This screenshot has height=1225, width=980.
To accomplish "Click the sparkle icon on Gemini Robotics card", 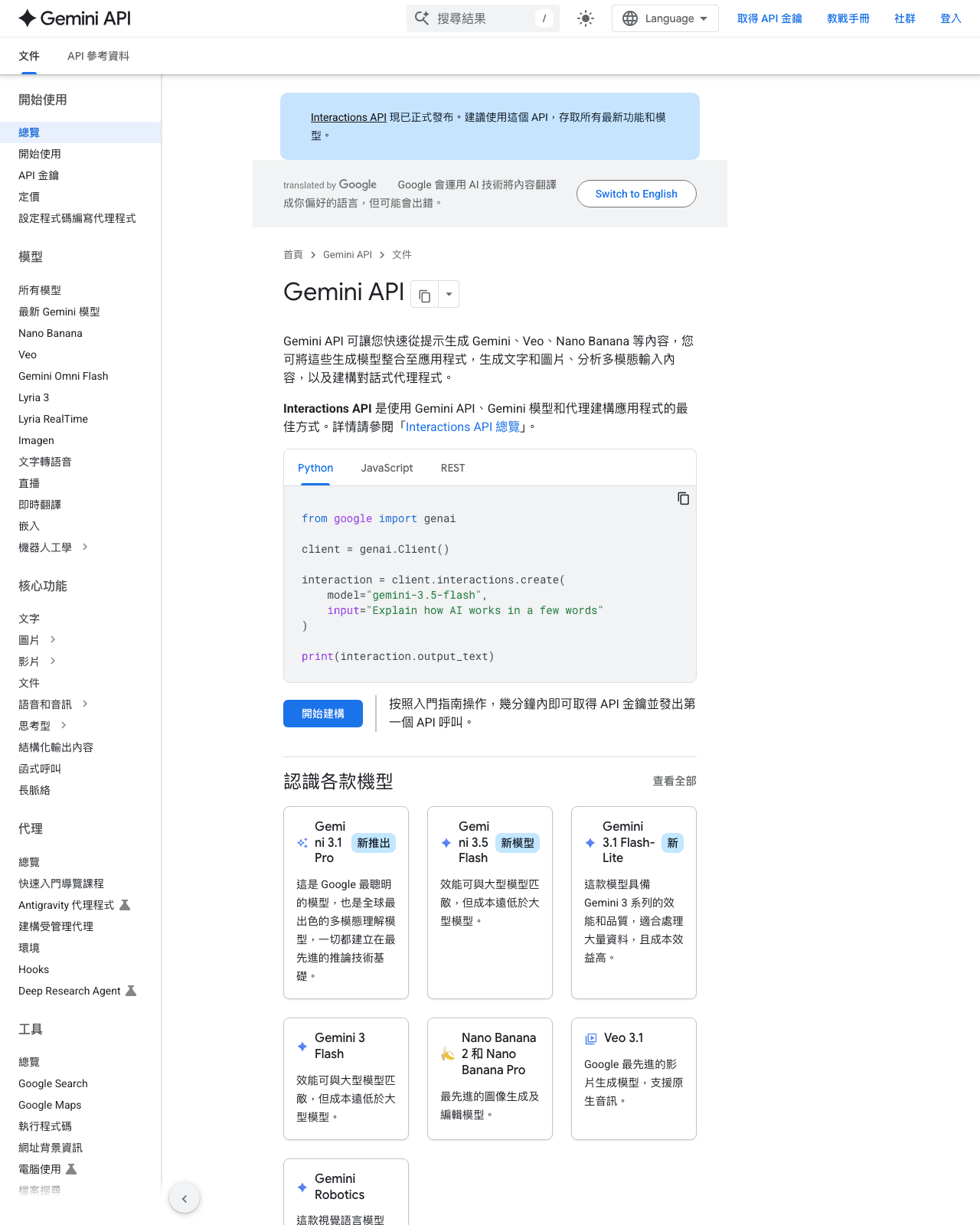I will 302,1187.
